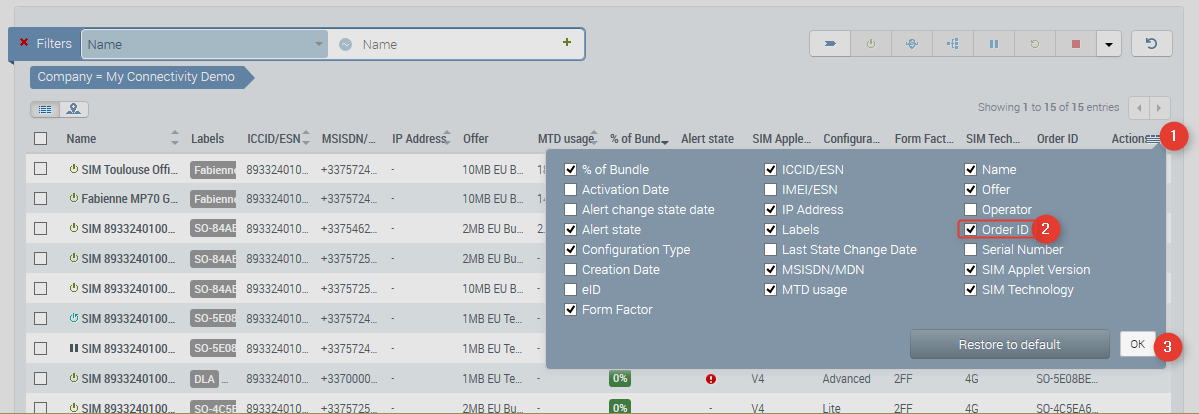Click the pause action icon in toolbar

click(993, 44)
